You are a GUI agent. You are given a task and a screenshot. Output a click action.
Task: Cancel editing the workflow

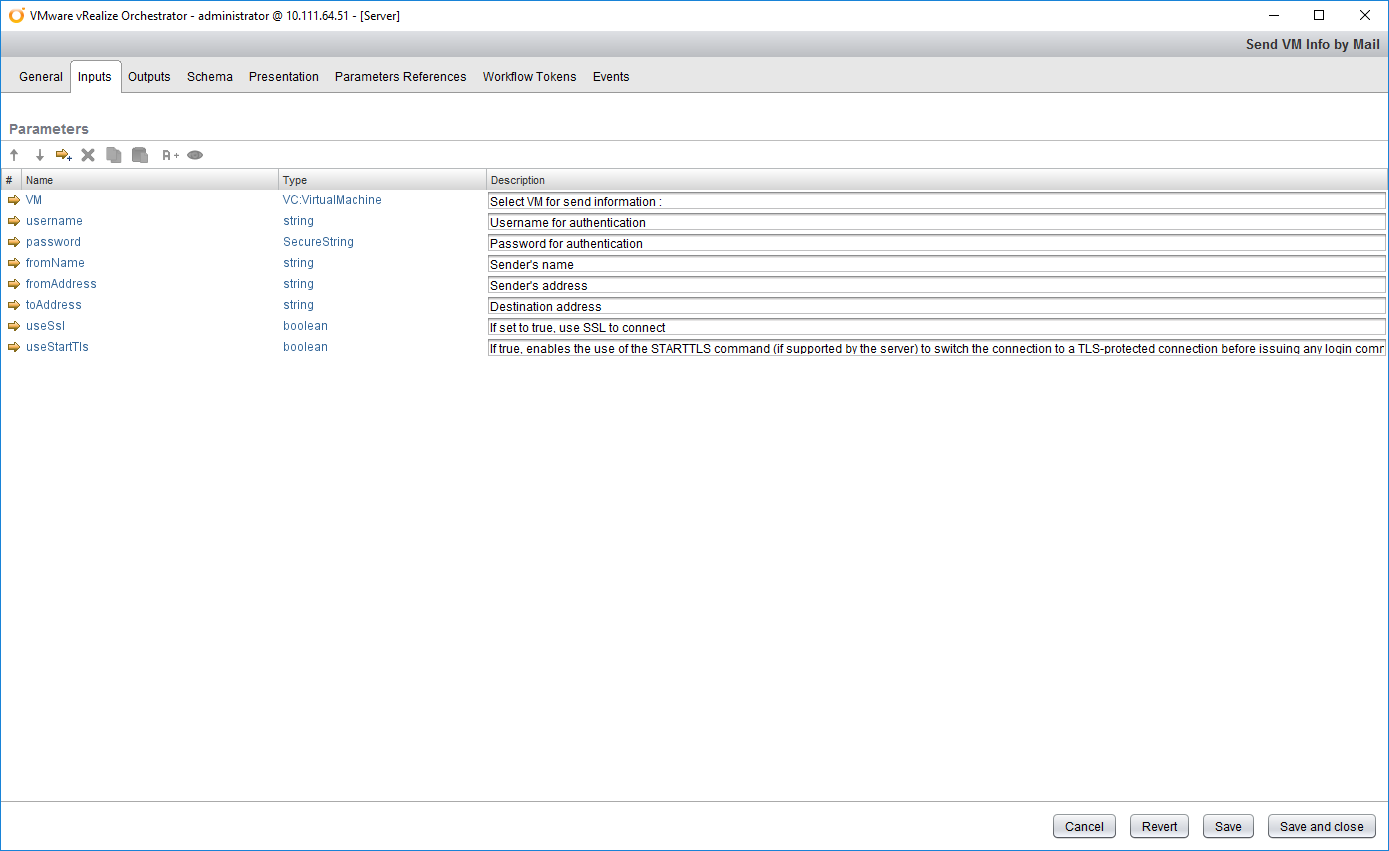click(x=1084, y=826)
